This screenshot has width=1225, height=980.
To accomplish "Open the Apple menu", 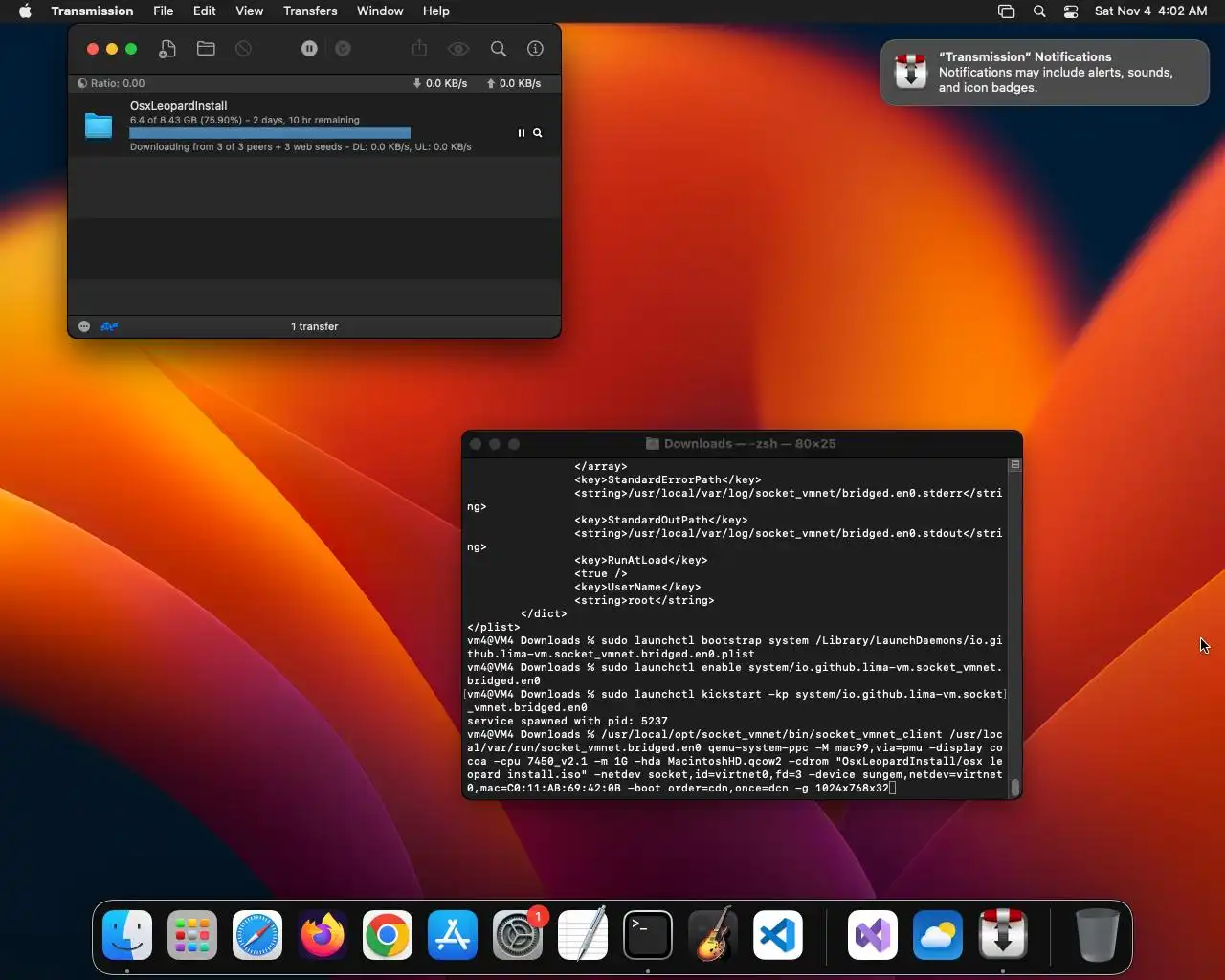I will point(25,11).
